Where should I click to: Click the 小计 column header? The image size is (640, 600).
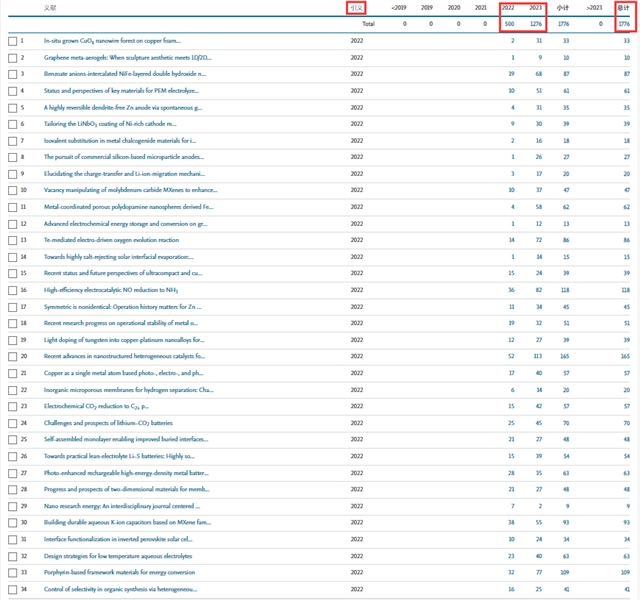(563, 7)
